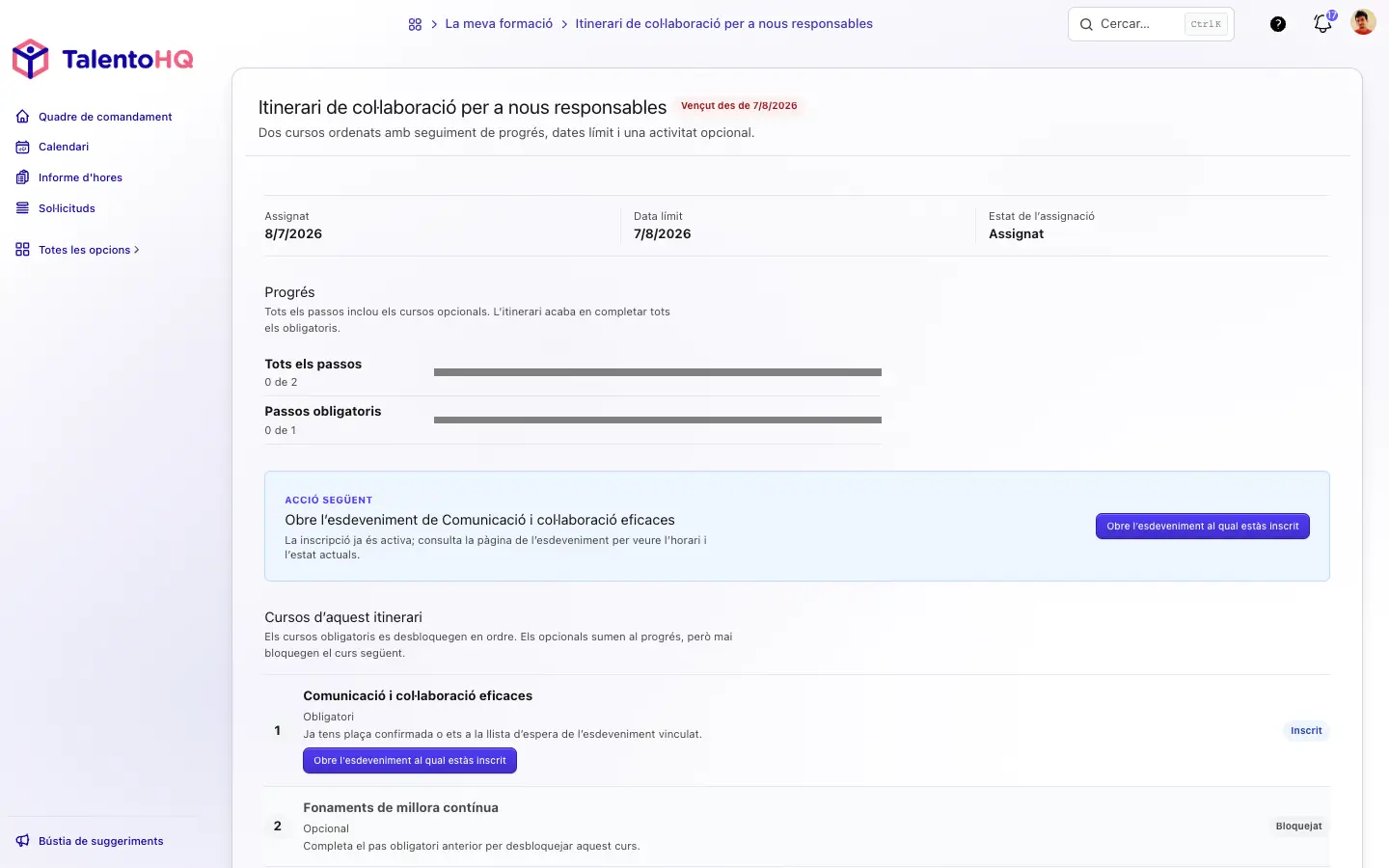The width and height of the screenshot is (1389, 868).
Task: Select course title Comunicació i col·laboració eficaces
Action: pyautogui.click(x=418, y=696)
